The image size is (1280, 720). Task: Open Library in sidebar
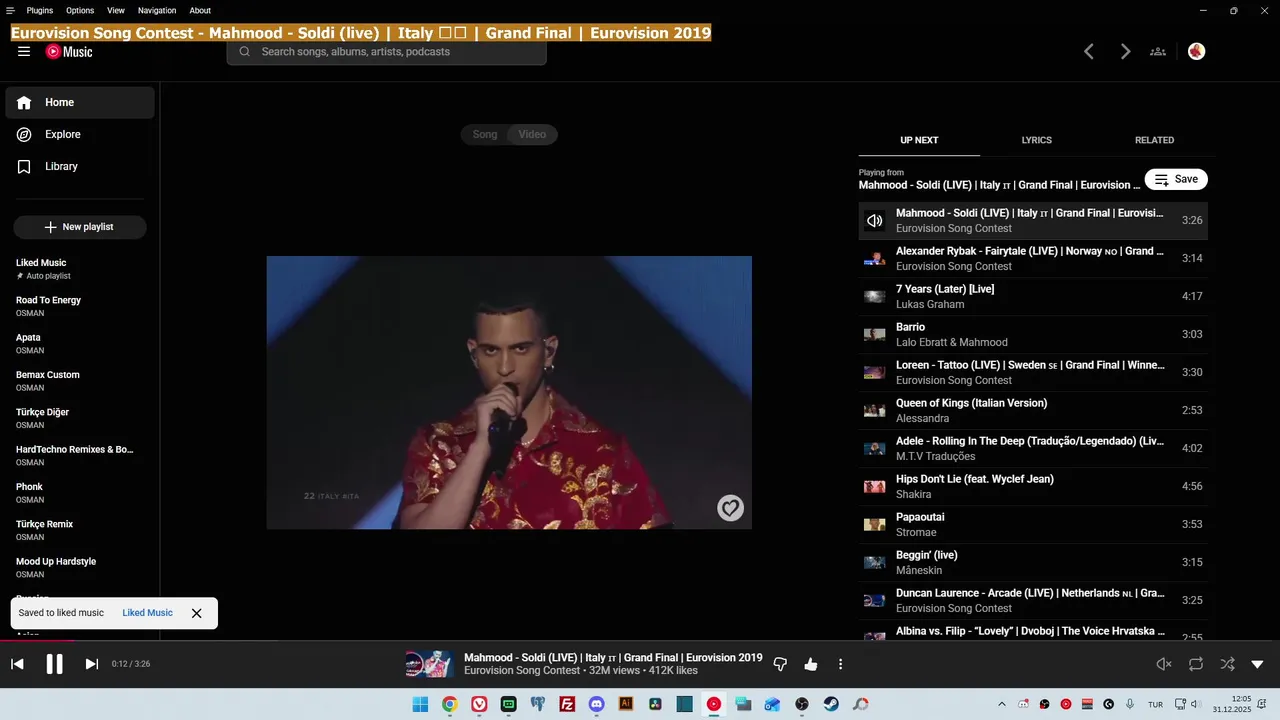point(80,166)
